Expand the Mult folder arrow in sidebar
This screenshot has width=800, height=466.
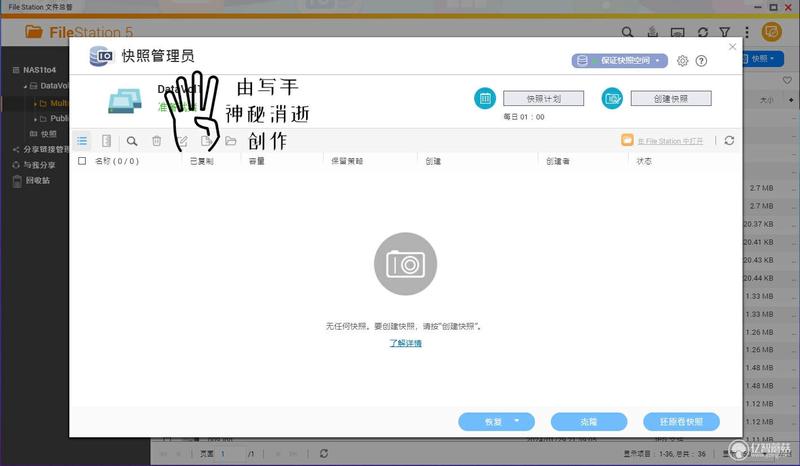click(35, 104)
